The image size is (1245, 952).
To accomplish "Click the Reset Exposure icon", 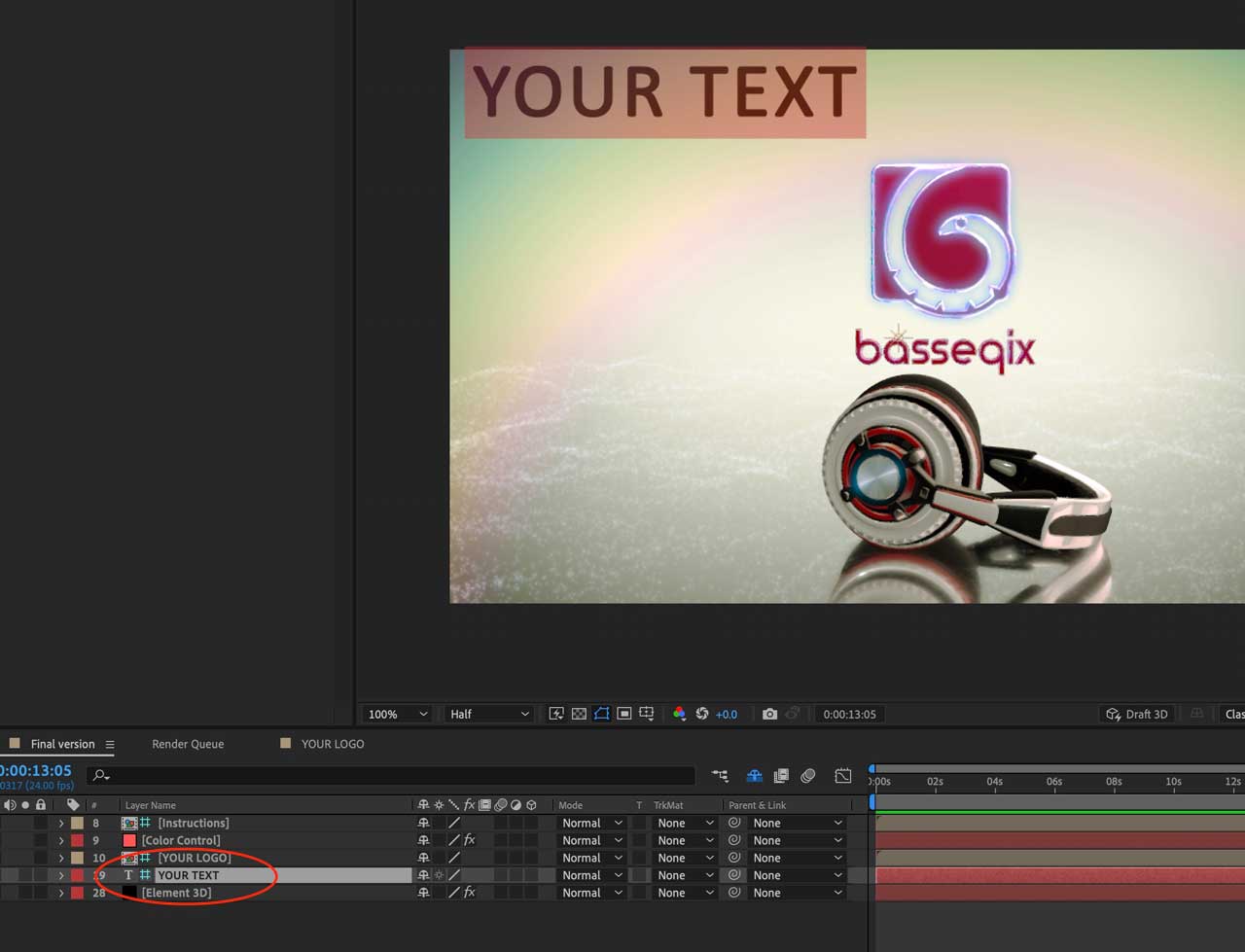I will click(702, 714).
